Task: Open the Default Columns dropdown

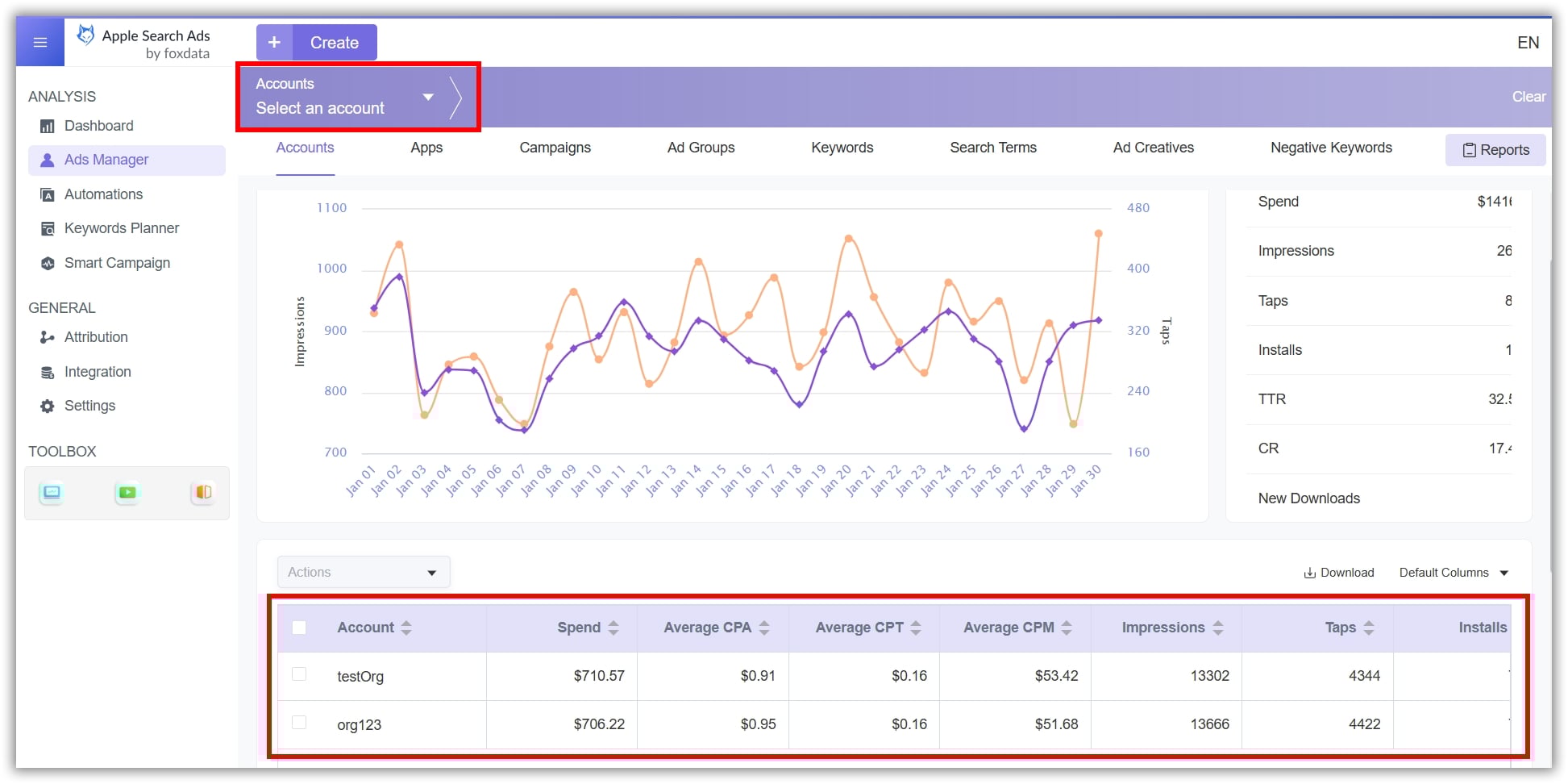Action: tap(1448, 572)
